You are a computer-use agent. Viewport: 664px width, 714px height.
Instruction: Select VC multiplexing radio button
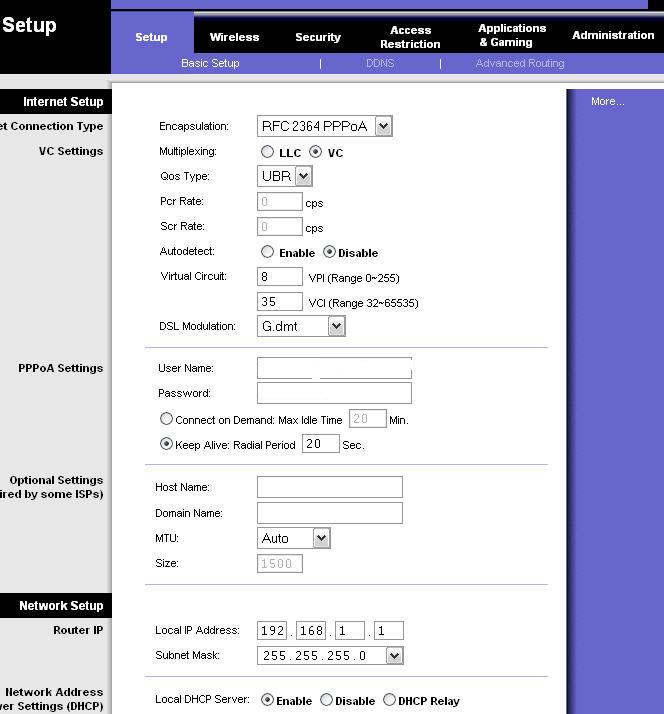(315, 152)
